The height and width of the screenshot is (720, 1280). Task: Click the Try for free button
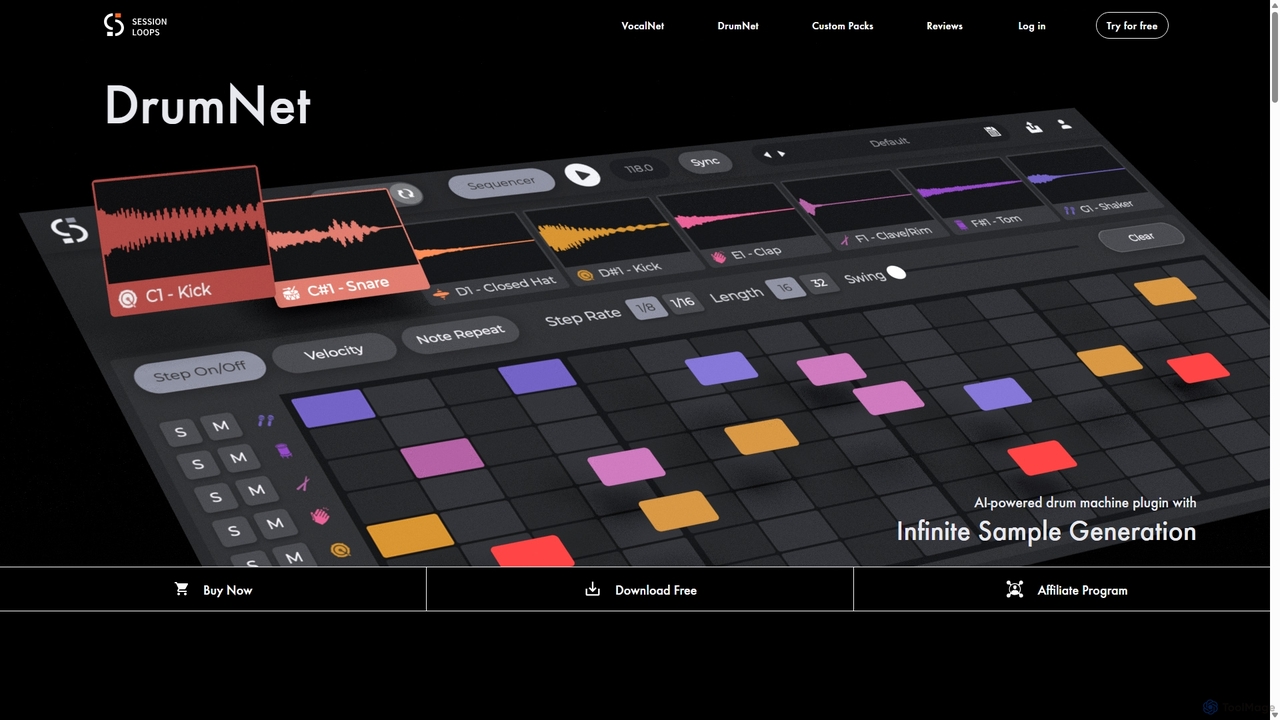[1132, 26]
